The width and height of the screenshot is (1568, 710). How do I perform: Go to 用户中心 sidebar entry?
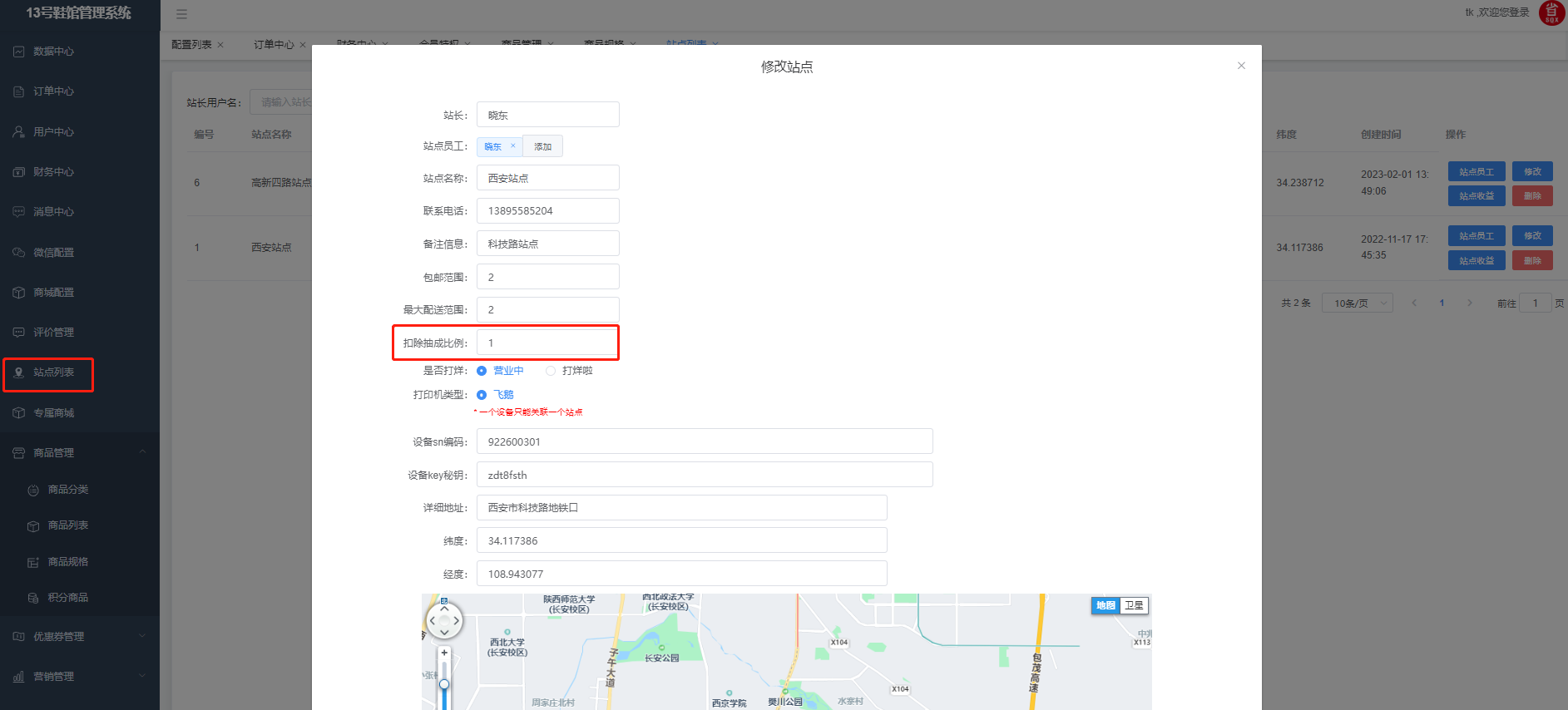[x=53, y=132]
